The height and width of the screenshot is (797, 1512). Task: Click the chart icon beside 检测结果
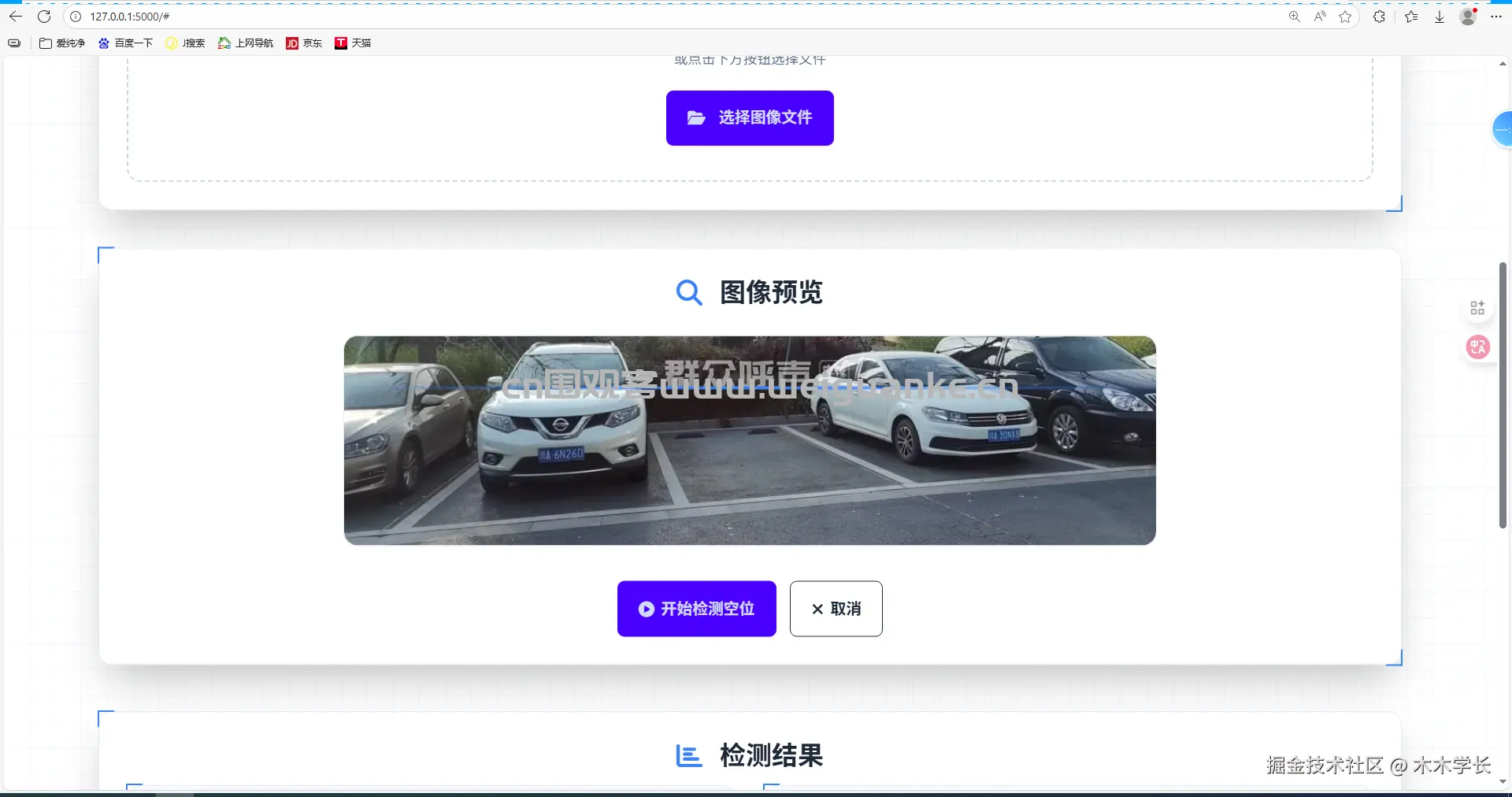(x=689, y=756)
